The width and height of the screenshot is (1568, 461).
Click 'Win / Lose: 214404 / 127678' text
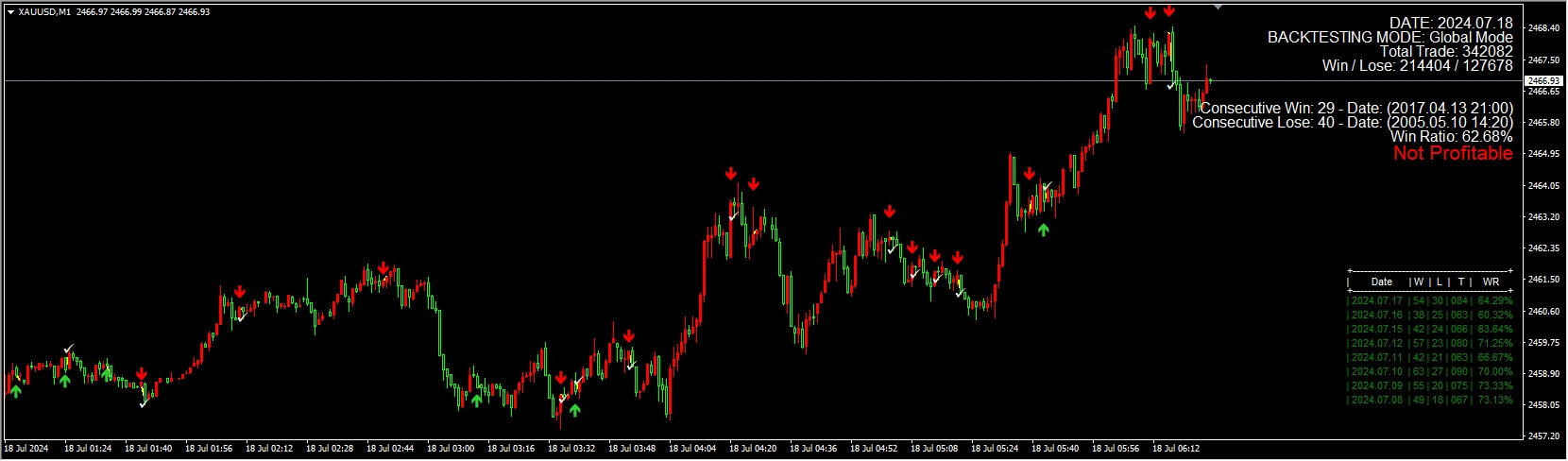tap(1417, 65)
